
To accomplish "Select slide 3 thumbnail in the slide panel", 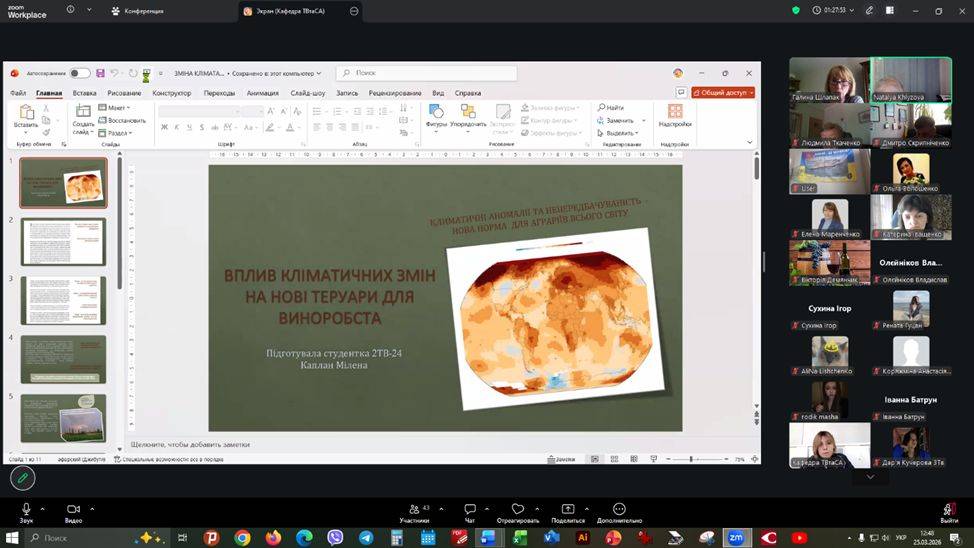I will (x=63, y=300).
